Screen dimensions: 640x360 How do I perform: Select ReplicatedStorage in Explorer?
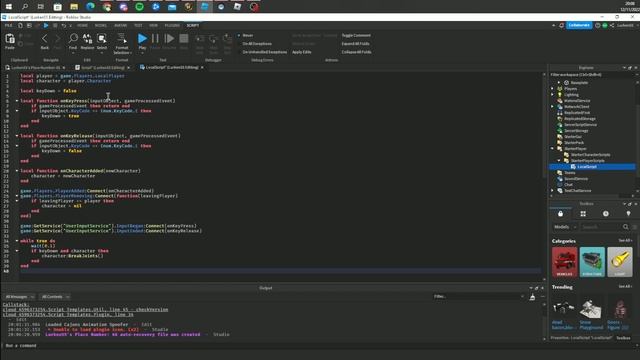point(580,119)
